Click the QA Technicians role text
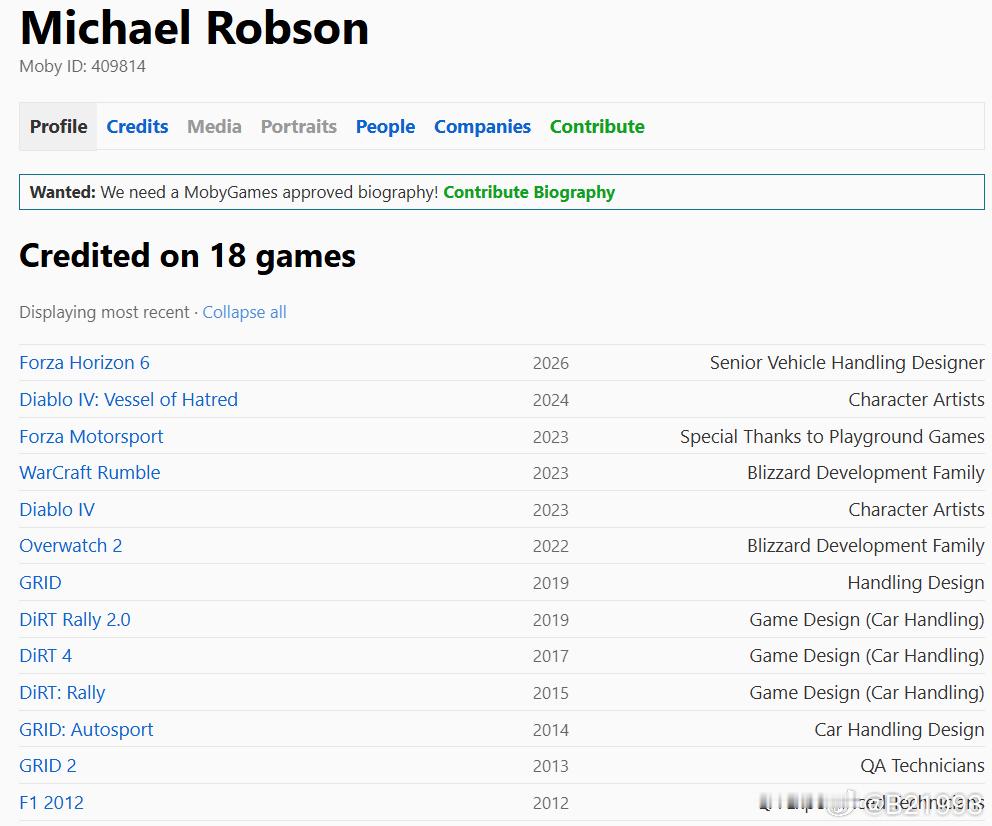992x826 pixels. pyautogui.click(x=922, y=766)
